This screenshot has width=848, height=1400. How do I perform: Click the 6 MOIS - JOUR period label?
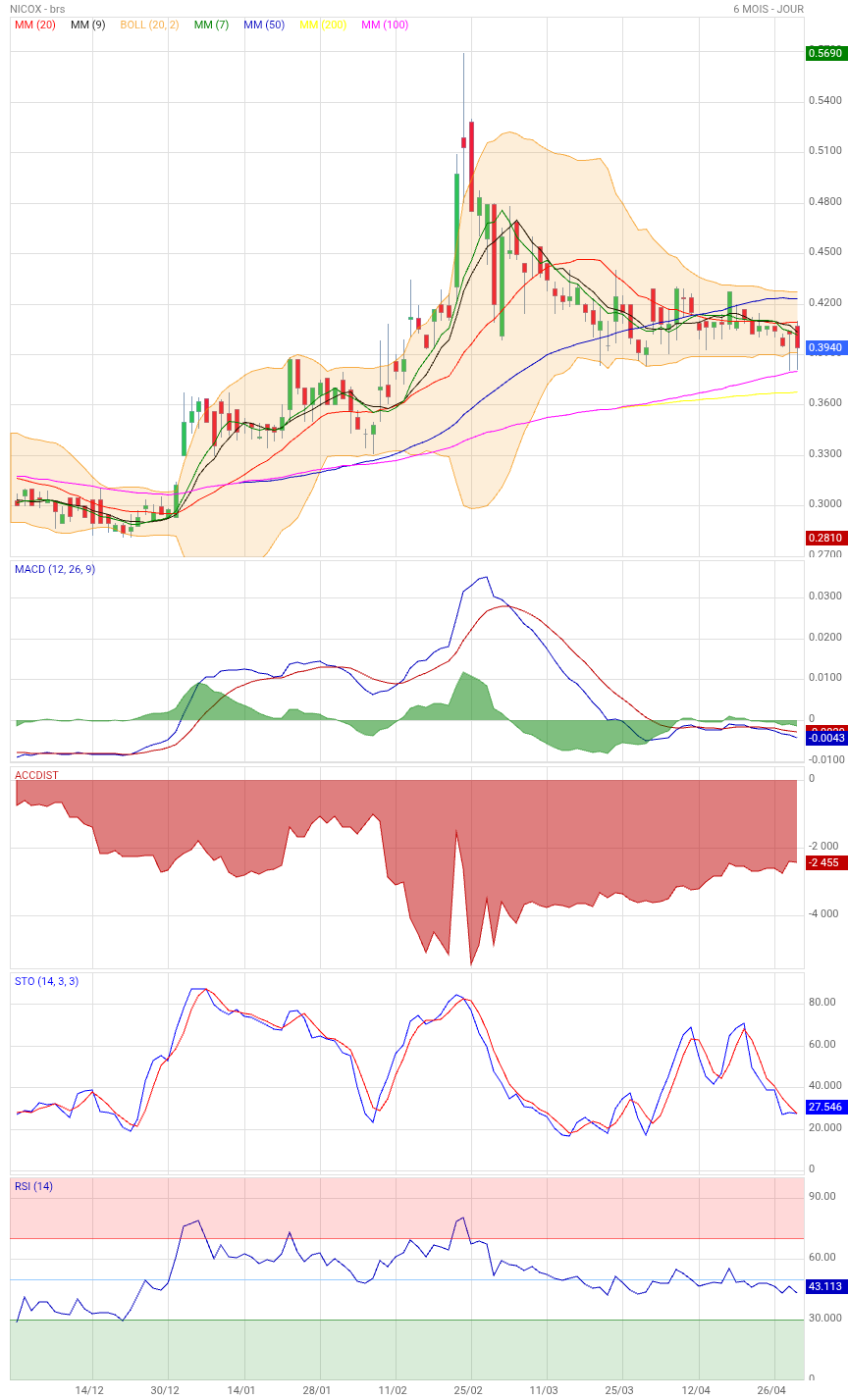(x=768, y=9)
